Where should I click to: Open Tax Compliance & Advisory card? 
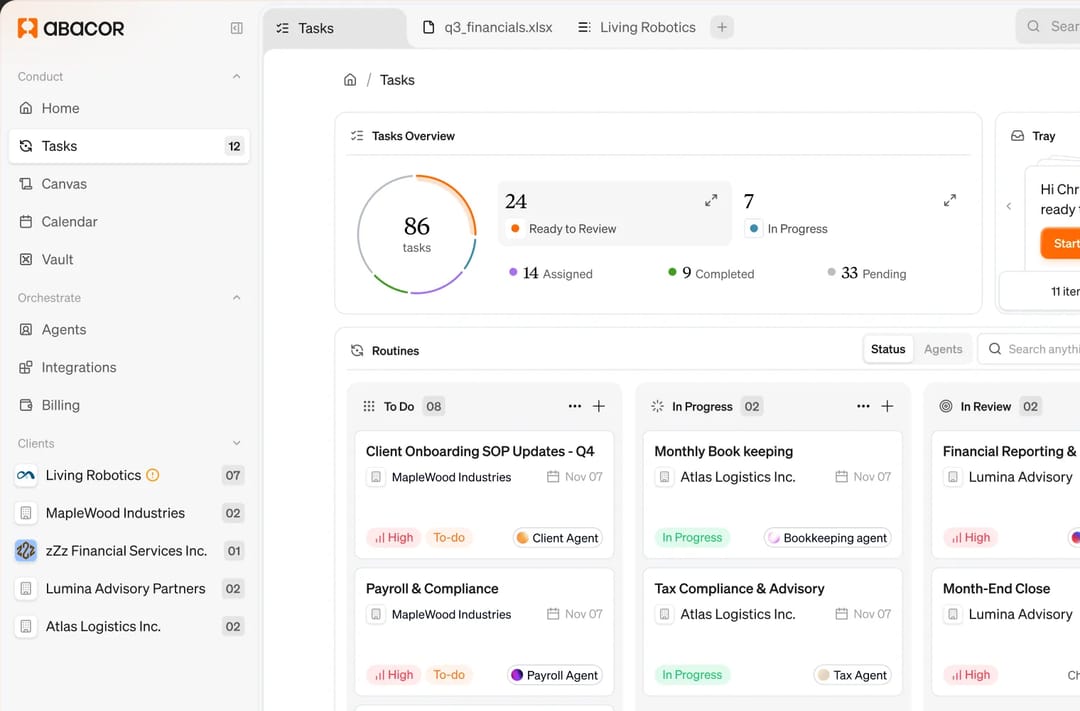pos(773,632)
